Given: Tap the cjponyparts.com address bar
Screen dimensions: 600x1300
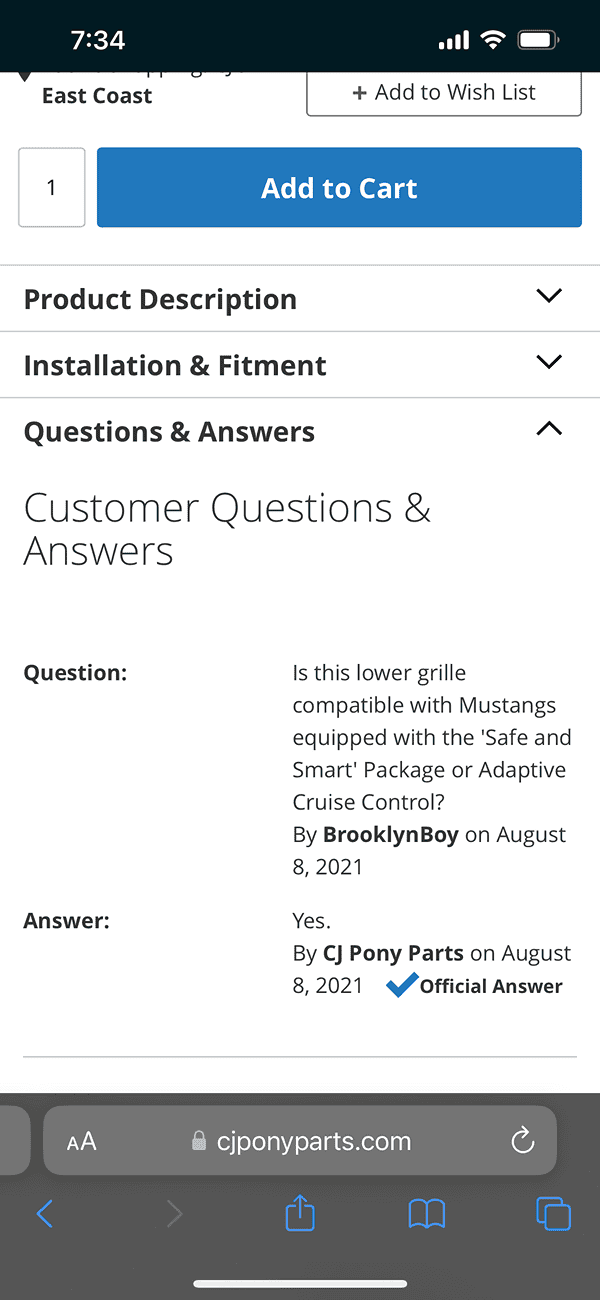Looking at the screenshot, I should 300,1141.
